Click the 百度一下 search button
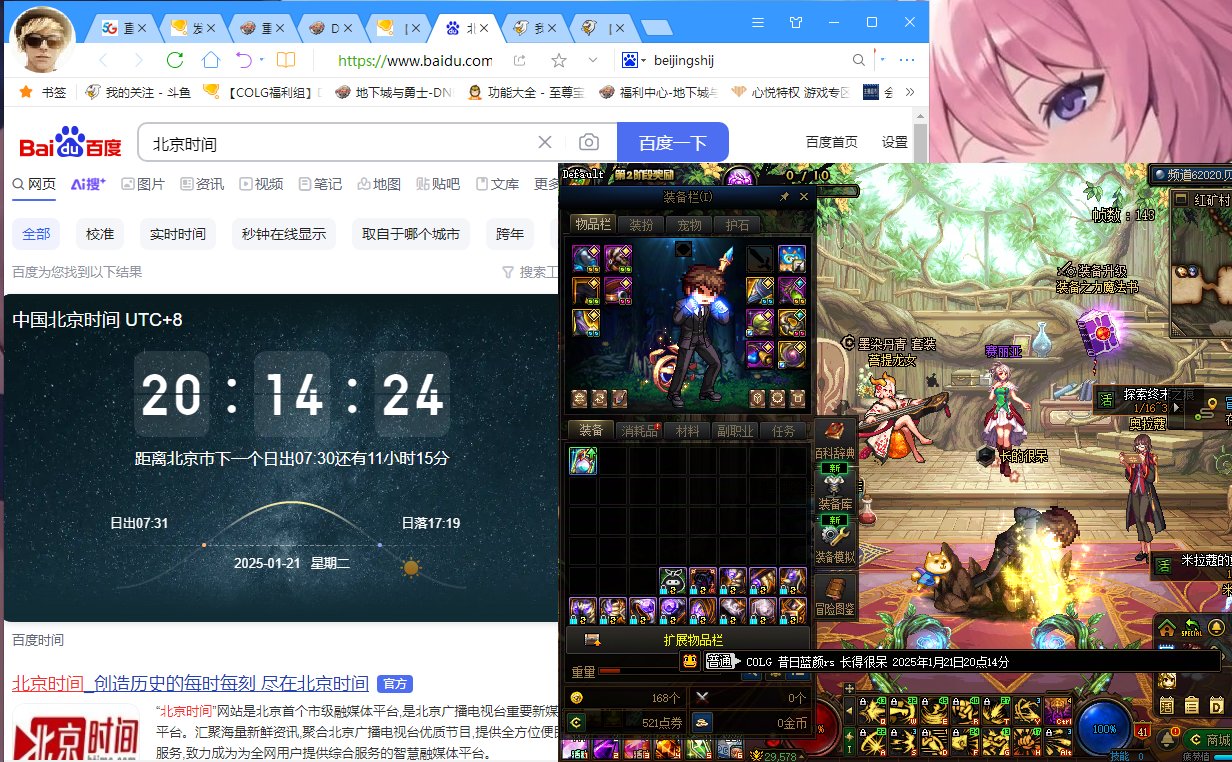This screenshot has width=1232, height=762. click(x=673, y=143)
